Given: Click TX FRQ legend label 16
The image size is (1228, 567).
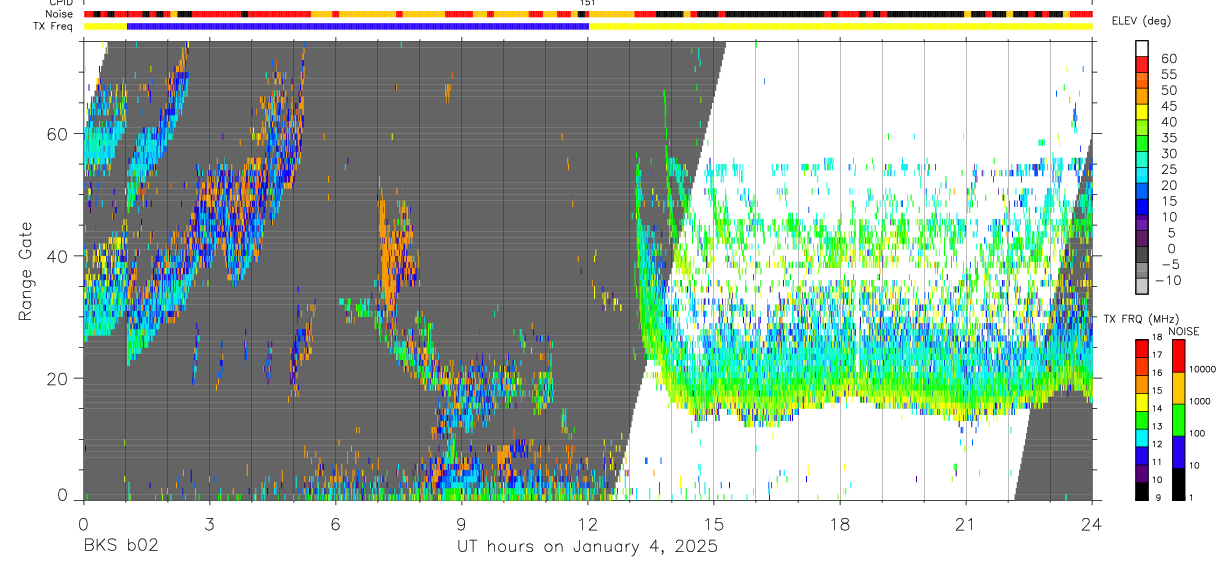Looking at the screenshot, I should [x=1157, y=373].
